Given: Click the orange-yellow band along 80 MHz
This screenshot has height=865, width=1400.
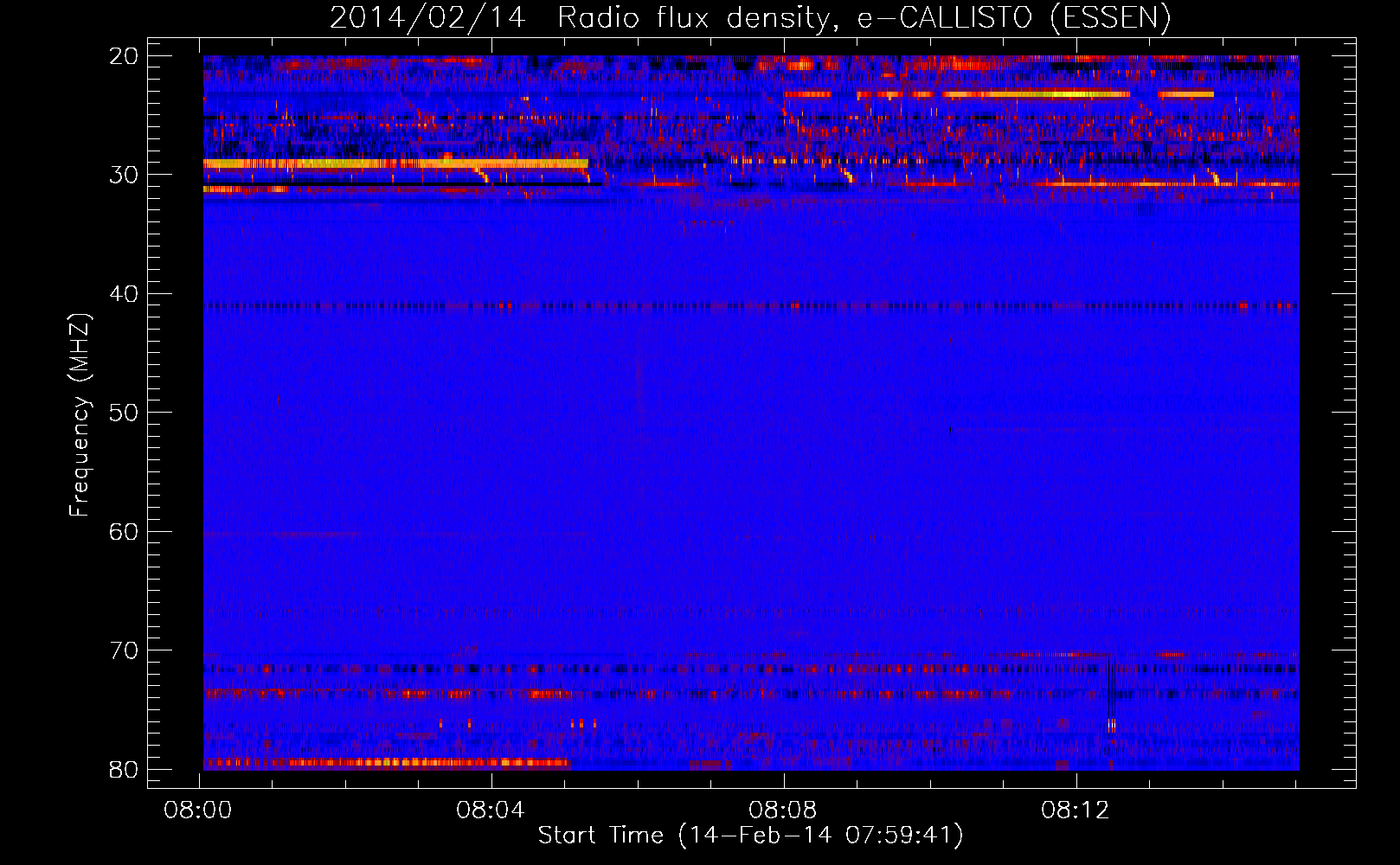Looking at the screenshot, I should [x=386, y=763].
